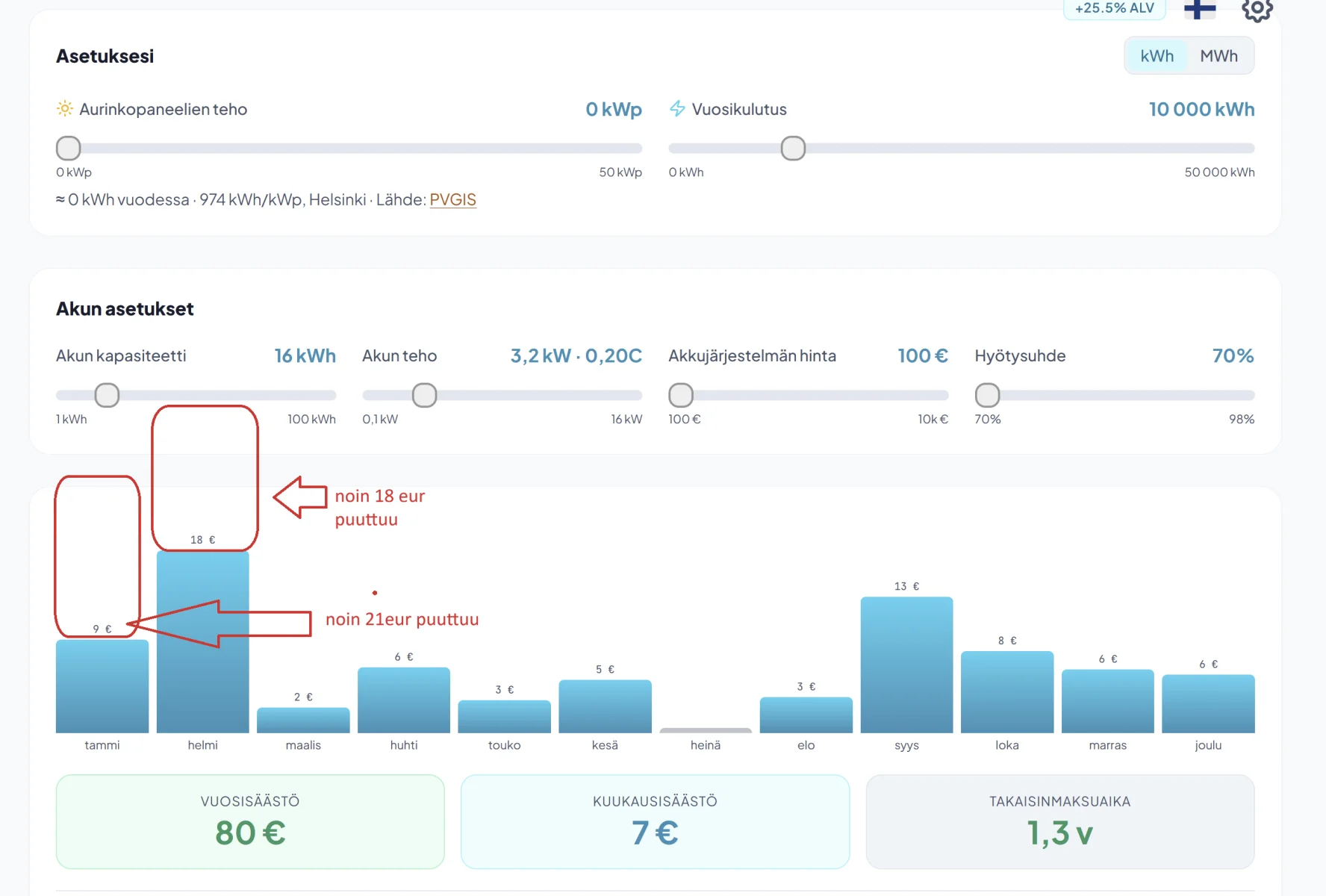Click the Akun teho slider handle

425,395
